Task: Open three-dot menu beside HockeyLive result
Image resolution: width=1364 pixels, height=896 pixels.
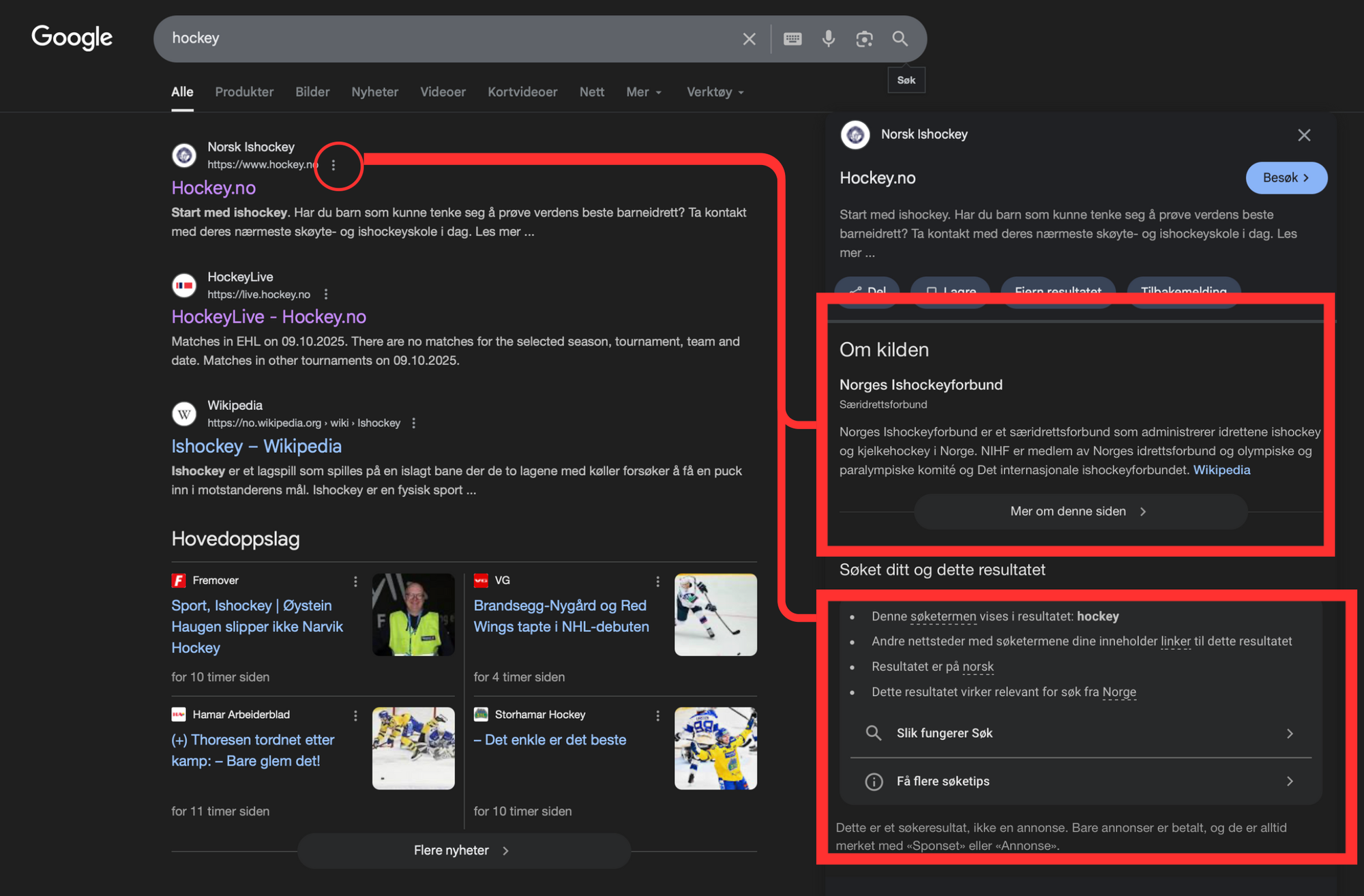Action: [x=326, y=295]
